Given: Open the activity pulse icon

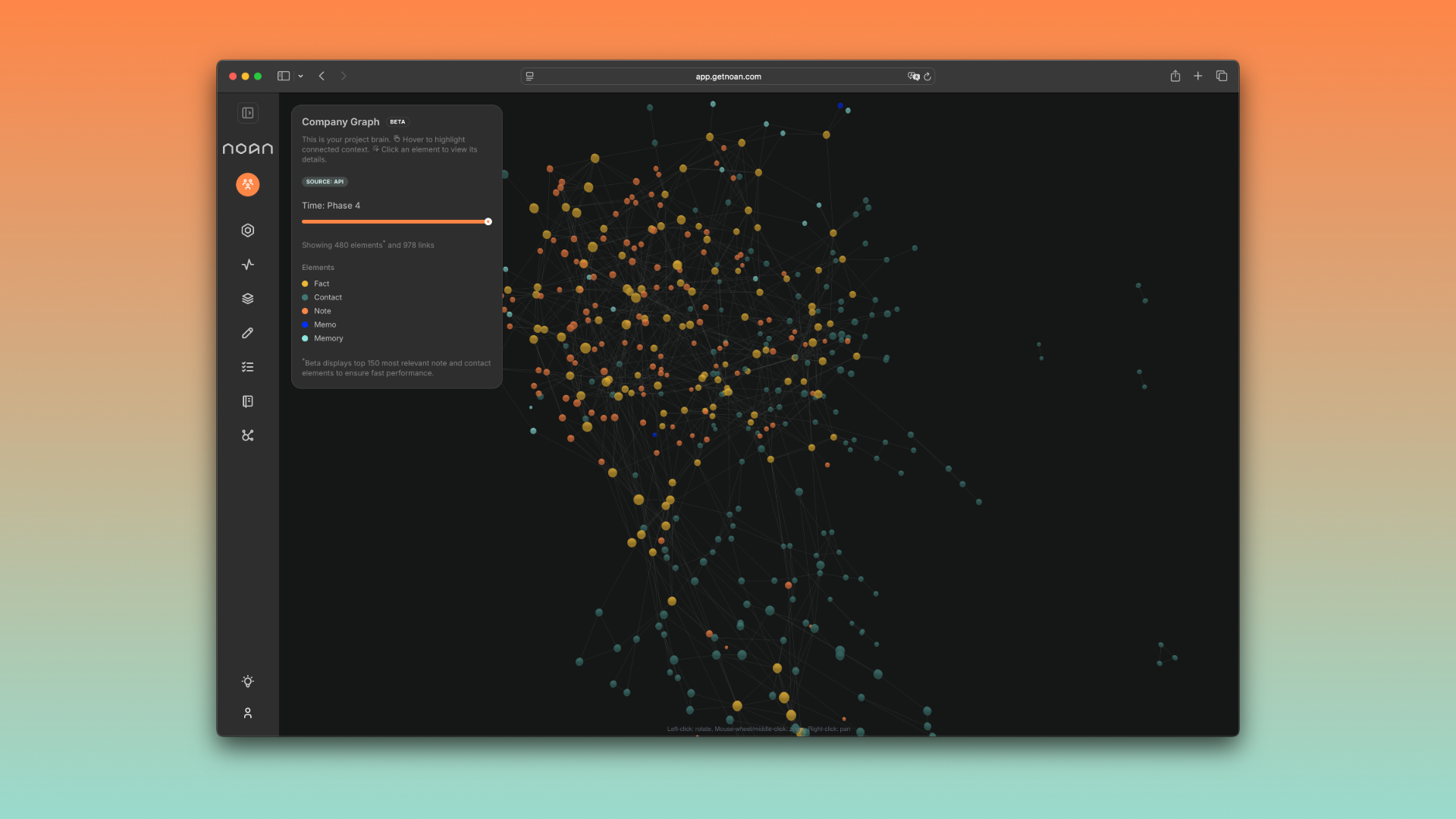Looking at the screenshot, I should 248,265.
